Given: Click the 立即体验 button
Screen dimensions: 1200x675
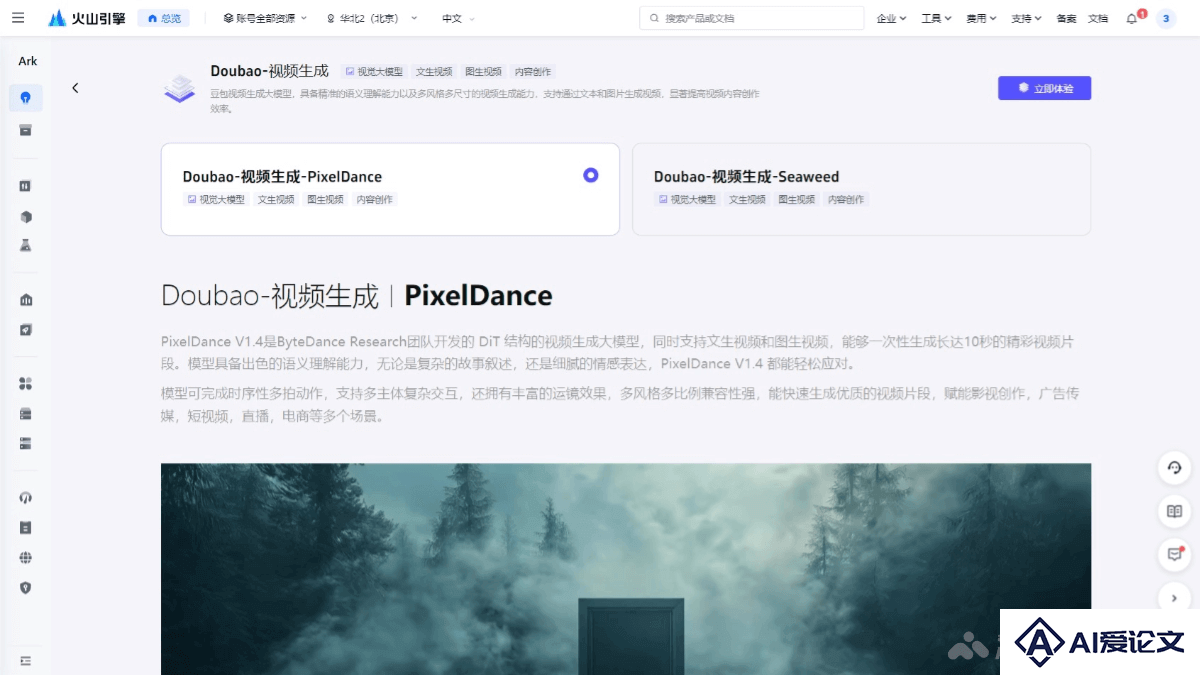Looking at the screenshot, I should [x=1044, y=88].
